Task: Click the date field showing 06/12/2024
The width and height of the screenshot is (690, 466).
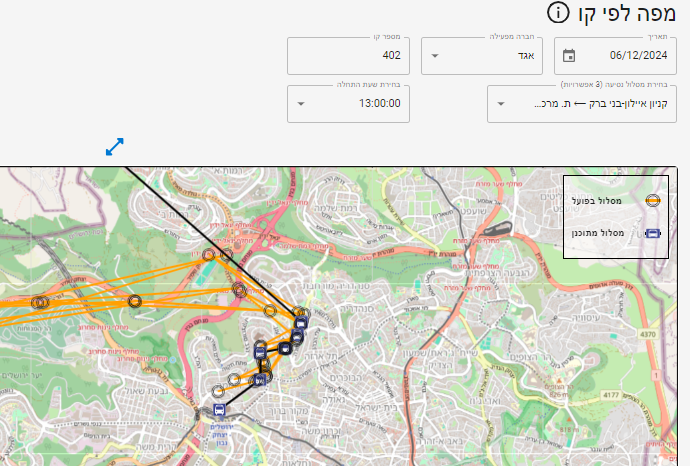Action: click(615, 56)
